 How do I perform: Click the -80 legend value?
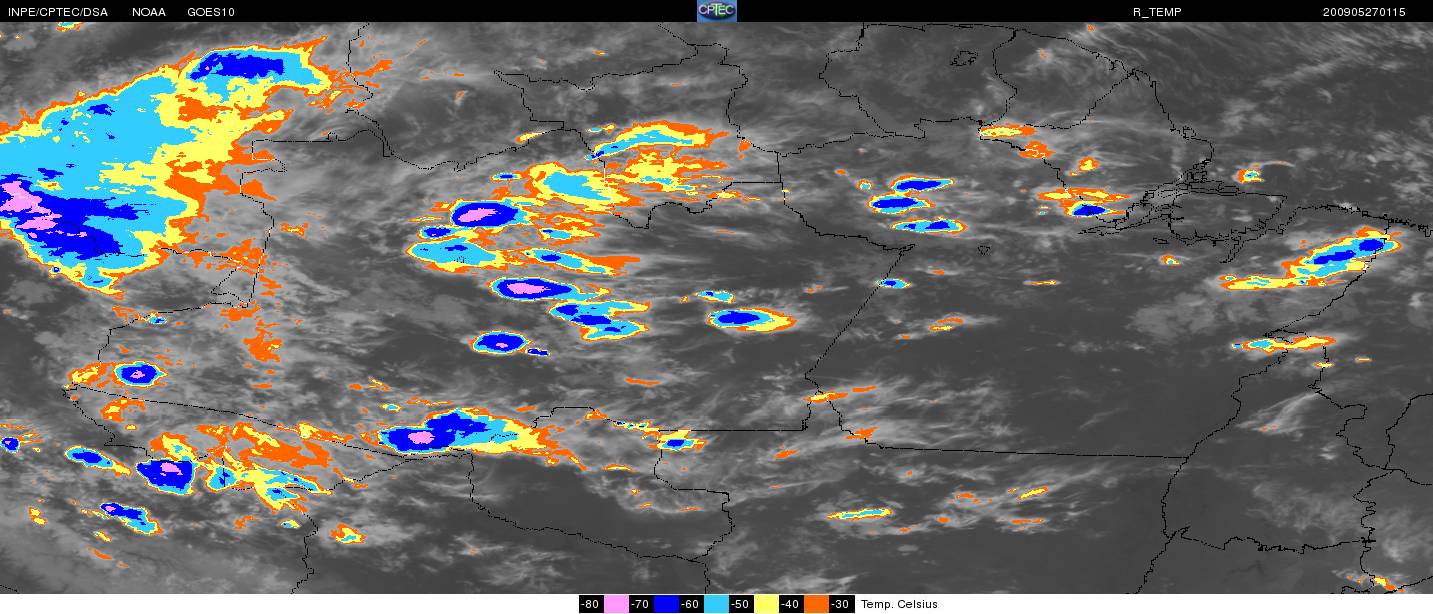coord(590,604)
